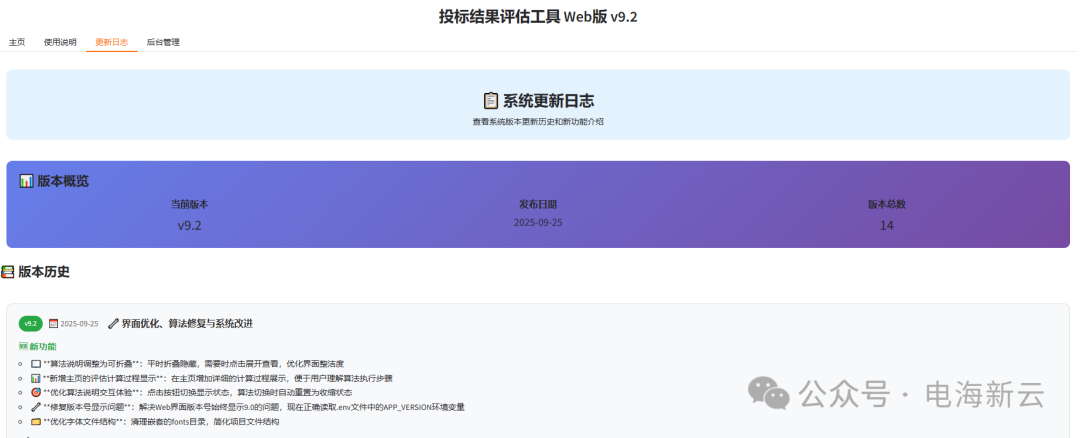This screenshot has width=1080, height=438.
Task: Click the 2025-09-25 date under 发布日期
Action: pyautogui.click(x=538, y=222)
